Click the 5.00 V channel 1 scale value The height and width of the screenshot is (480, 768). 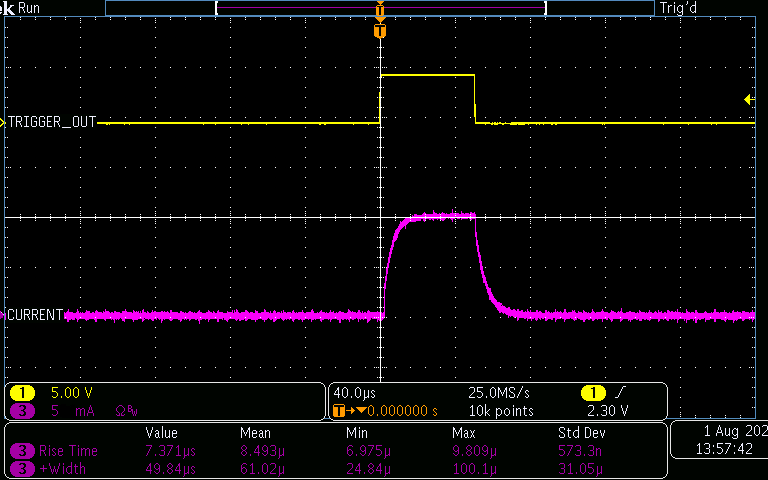point(72,393)
